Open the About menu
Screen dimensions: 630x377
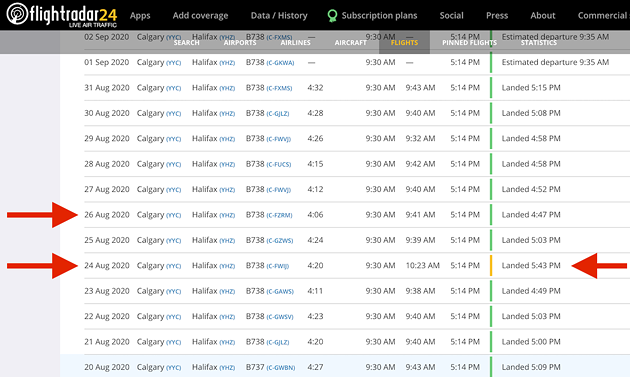pos(542,16)
